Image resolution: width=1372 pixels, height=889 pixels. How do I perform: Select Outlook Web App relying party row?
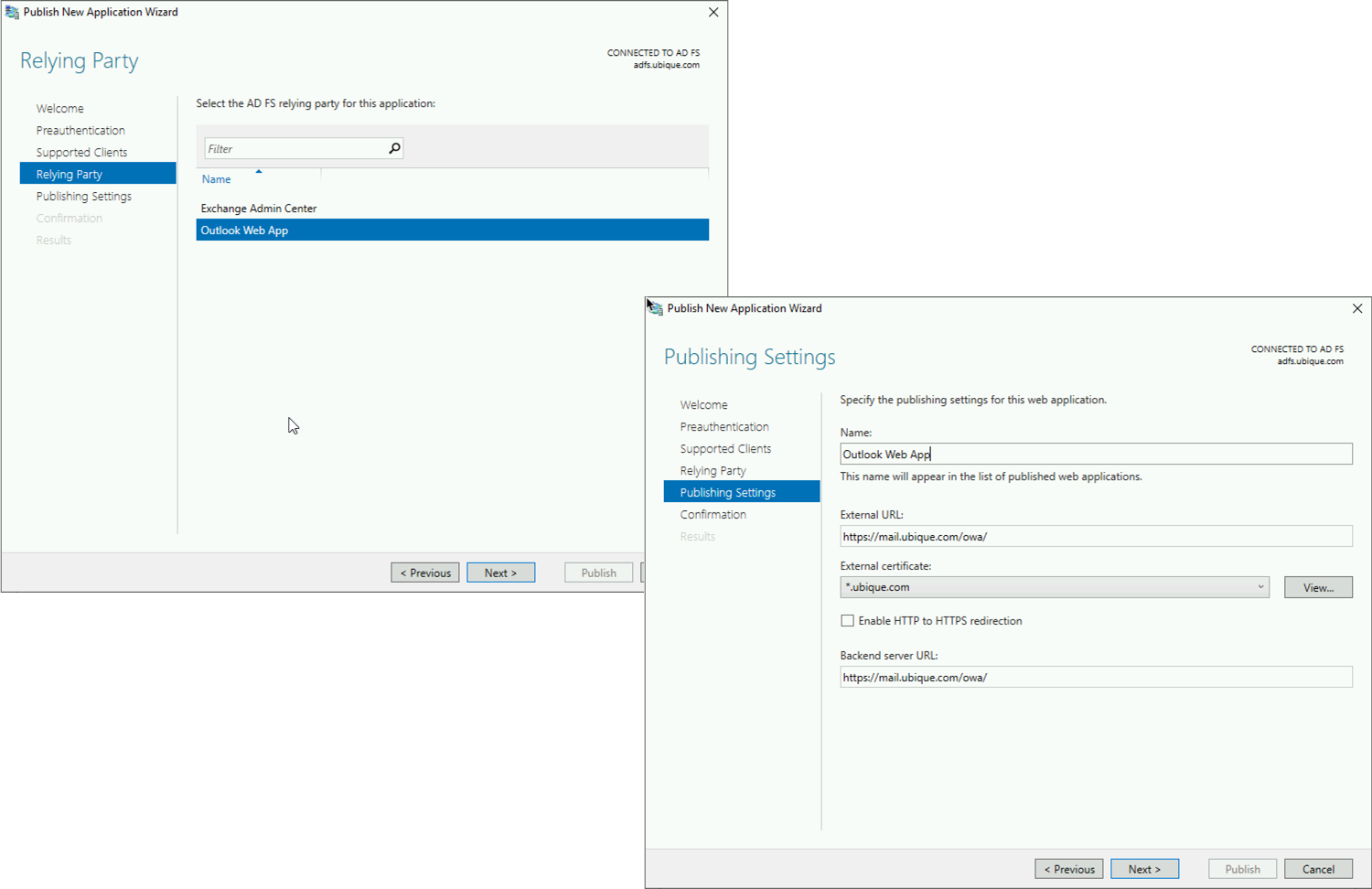tap(452, 230)
